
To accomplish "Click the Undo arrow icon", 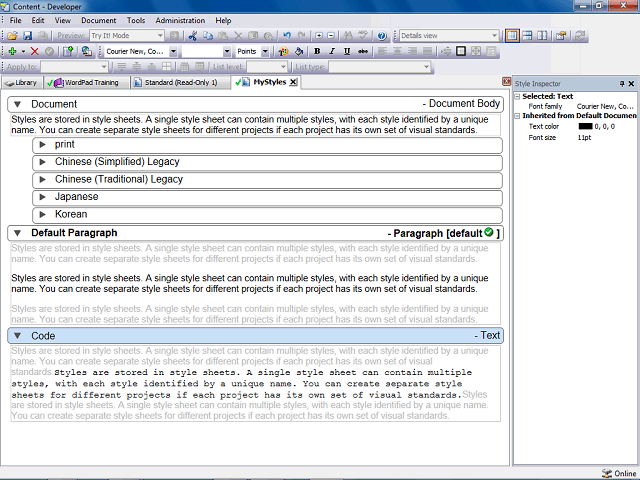I will coord(287,36).
